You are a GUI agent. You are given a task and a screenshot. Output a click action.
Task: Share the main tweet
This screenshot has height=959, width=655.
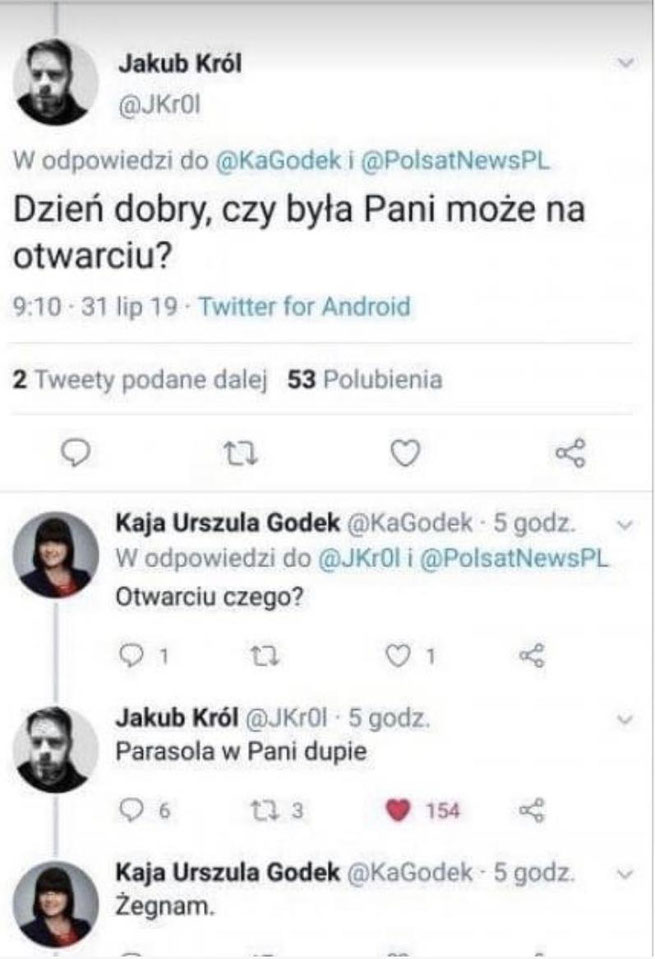click(570, 455)
